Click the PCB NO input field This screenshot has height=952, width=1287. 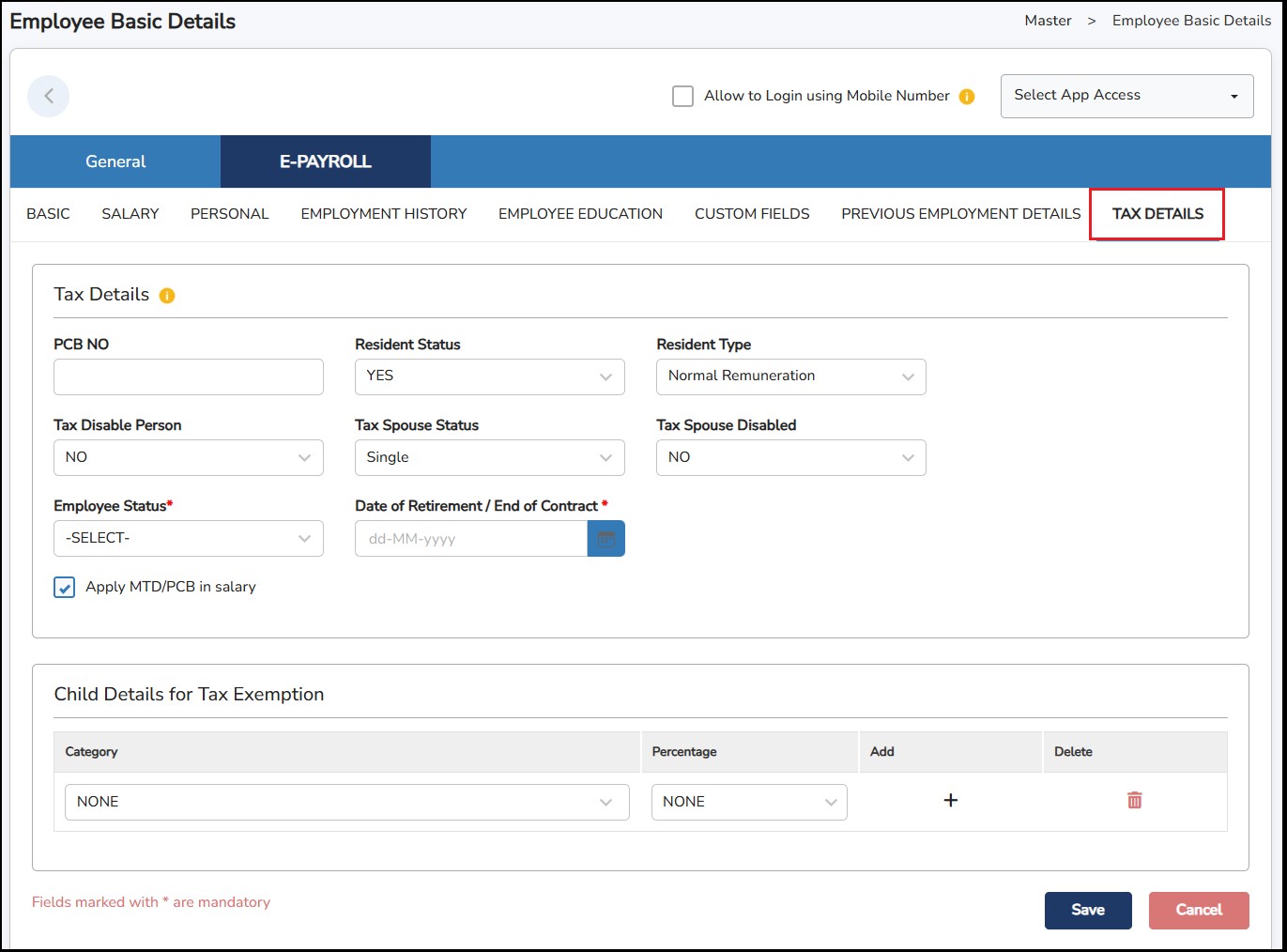click(188, 376)
